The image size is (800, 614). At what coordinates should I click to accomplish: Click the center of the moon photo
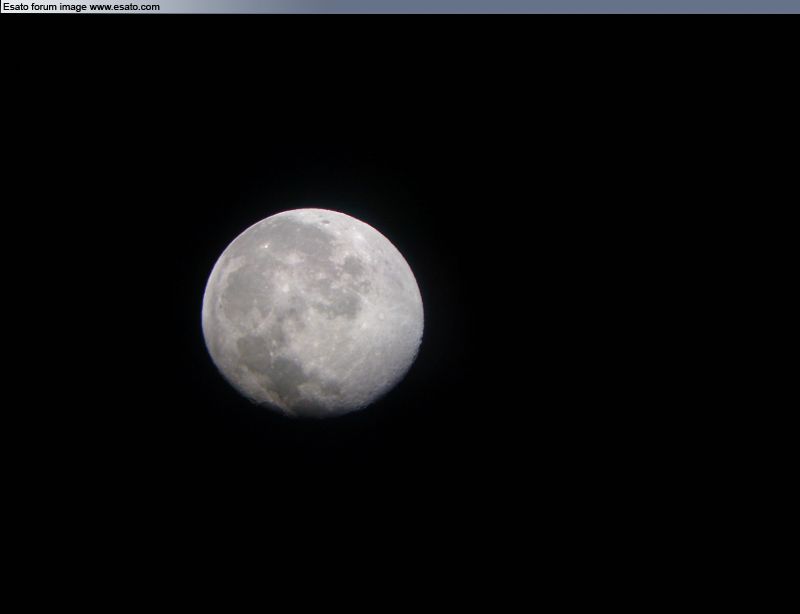pos(312,312)
